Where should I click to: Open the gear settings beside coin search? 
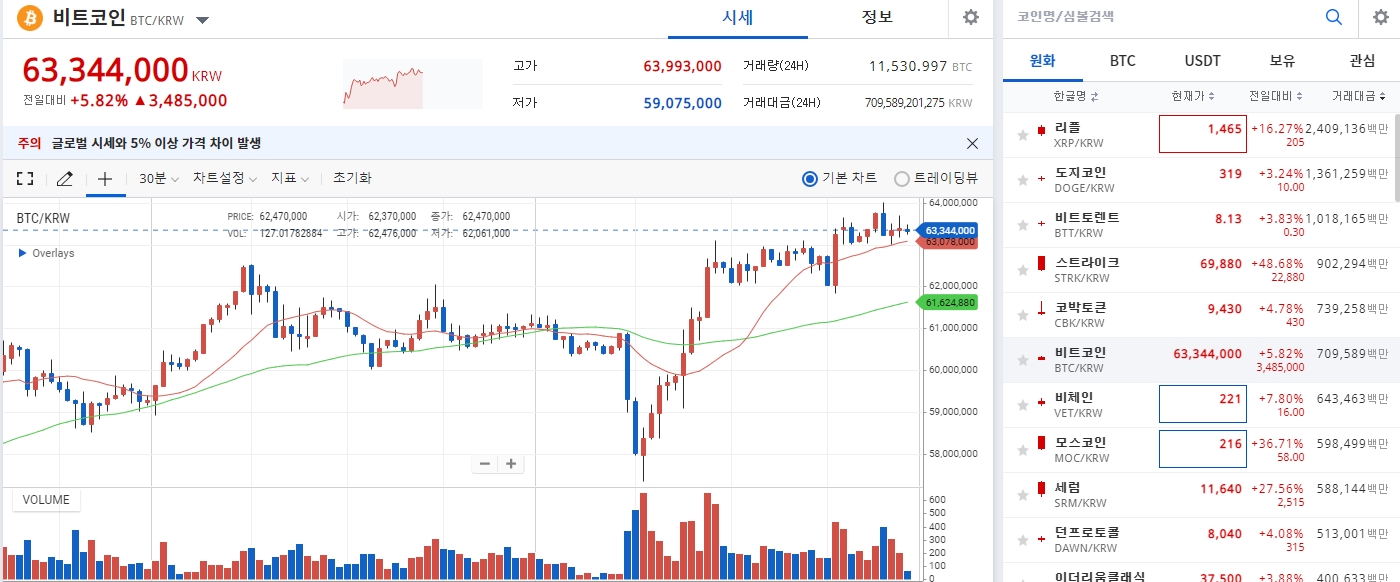(1380, 17)
